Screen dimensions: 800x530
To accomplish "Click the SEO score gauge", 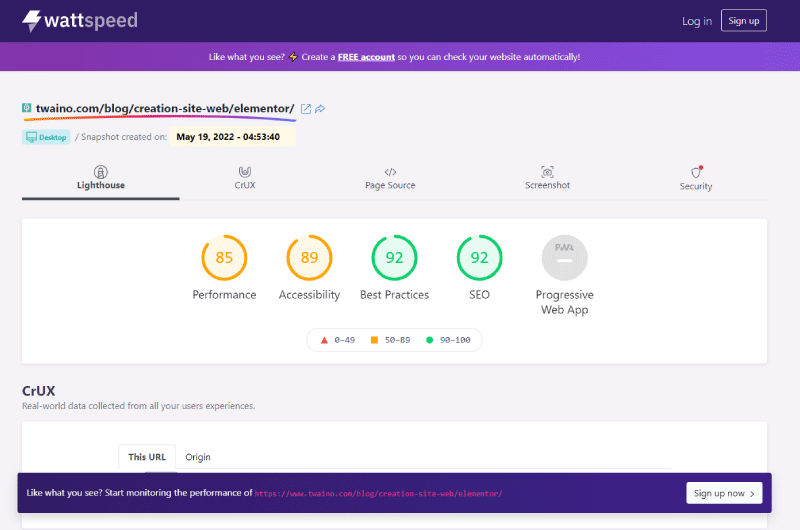I will click(x=479, y=258).
